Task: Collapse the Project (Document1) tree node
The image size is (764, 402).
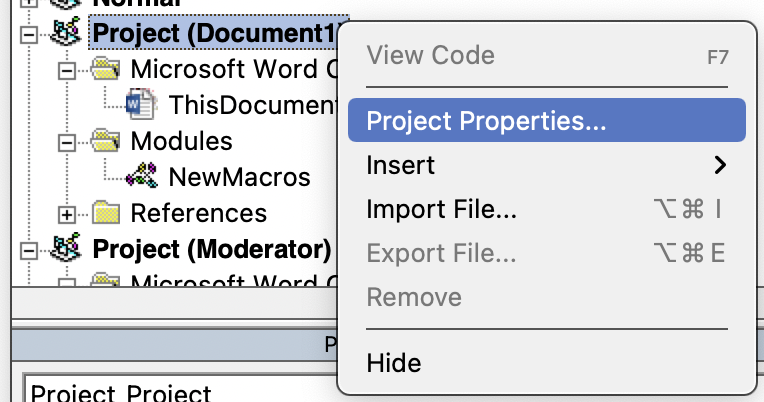Action: tap(29, 35)
